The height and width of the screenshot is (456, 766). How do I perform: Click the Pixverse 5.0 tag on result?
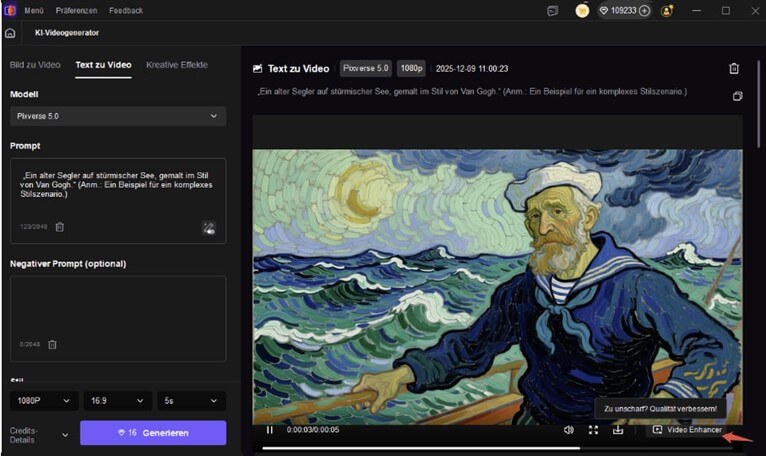pos(365,68)
